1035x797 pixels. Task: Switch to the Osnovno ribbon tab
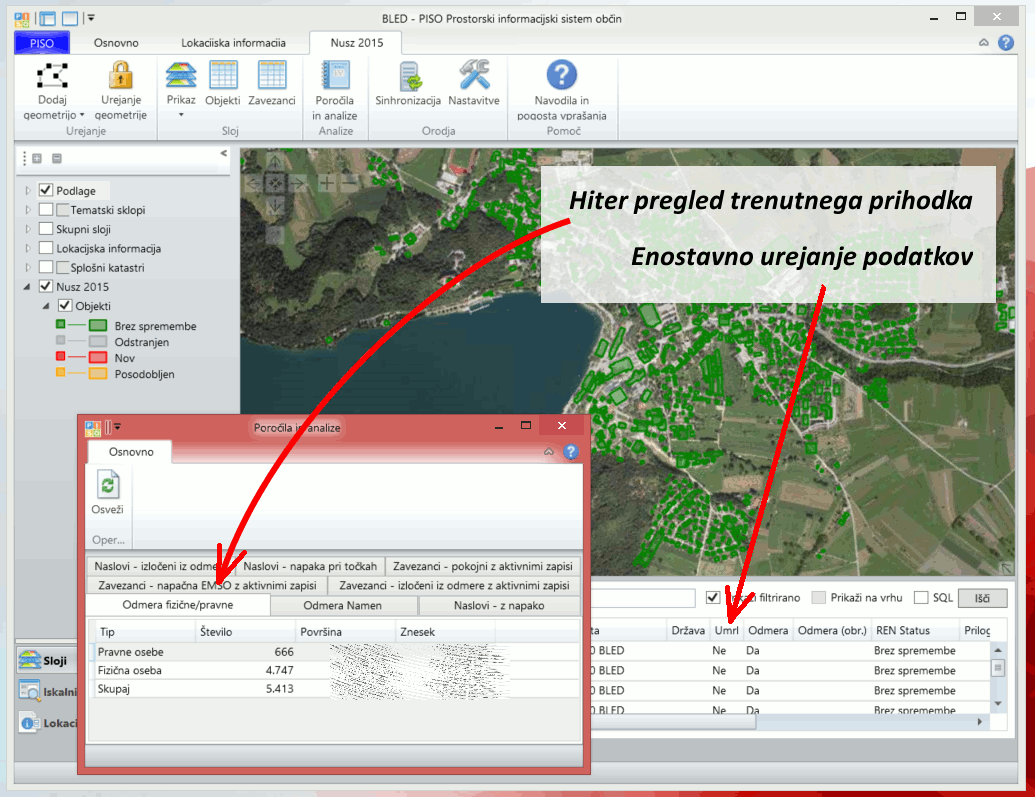pos(116,43)
